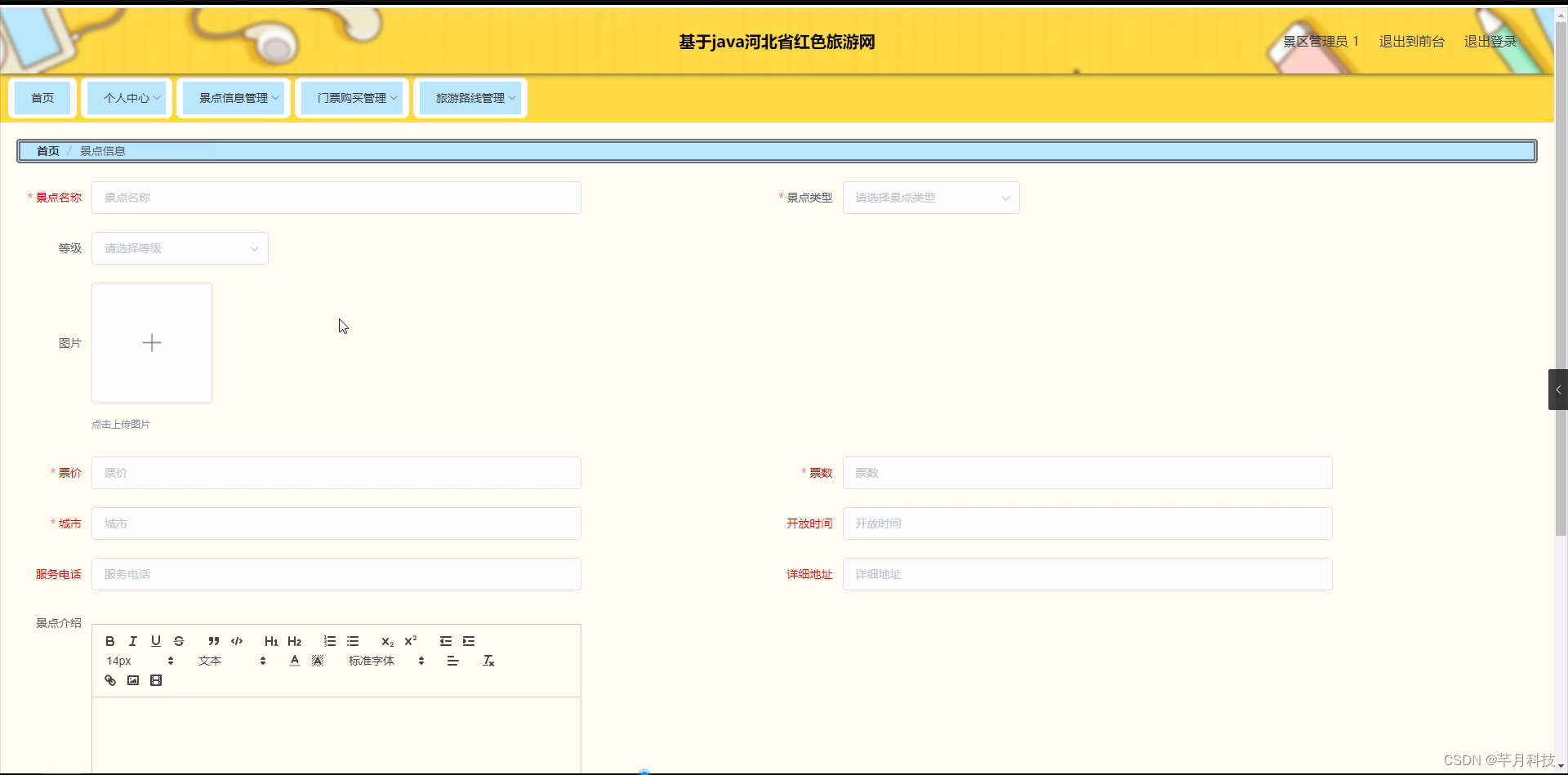Apply strikethrough formatting
1568x775 pixels.
point(178,641)
